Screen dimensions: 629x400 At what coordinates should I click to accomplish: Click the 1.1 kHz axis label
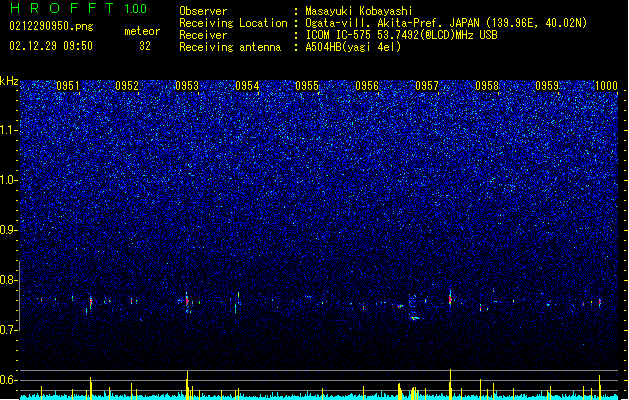[9, 130]
